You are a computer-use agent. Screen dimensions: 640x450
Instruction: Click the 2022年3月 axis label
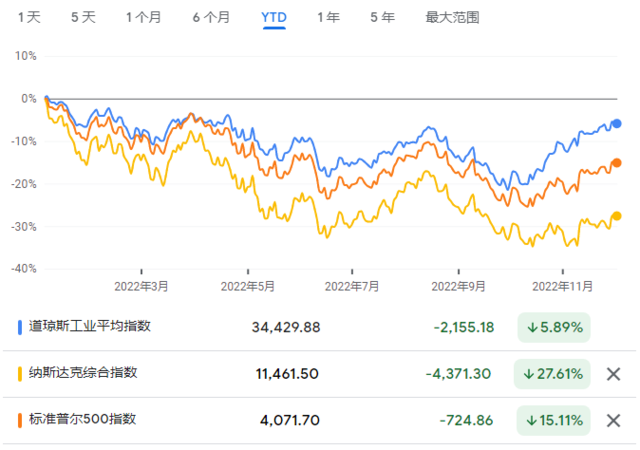141,286
